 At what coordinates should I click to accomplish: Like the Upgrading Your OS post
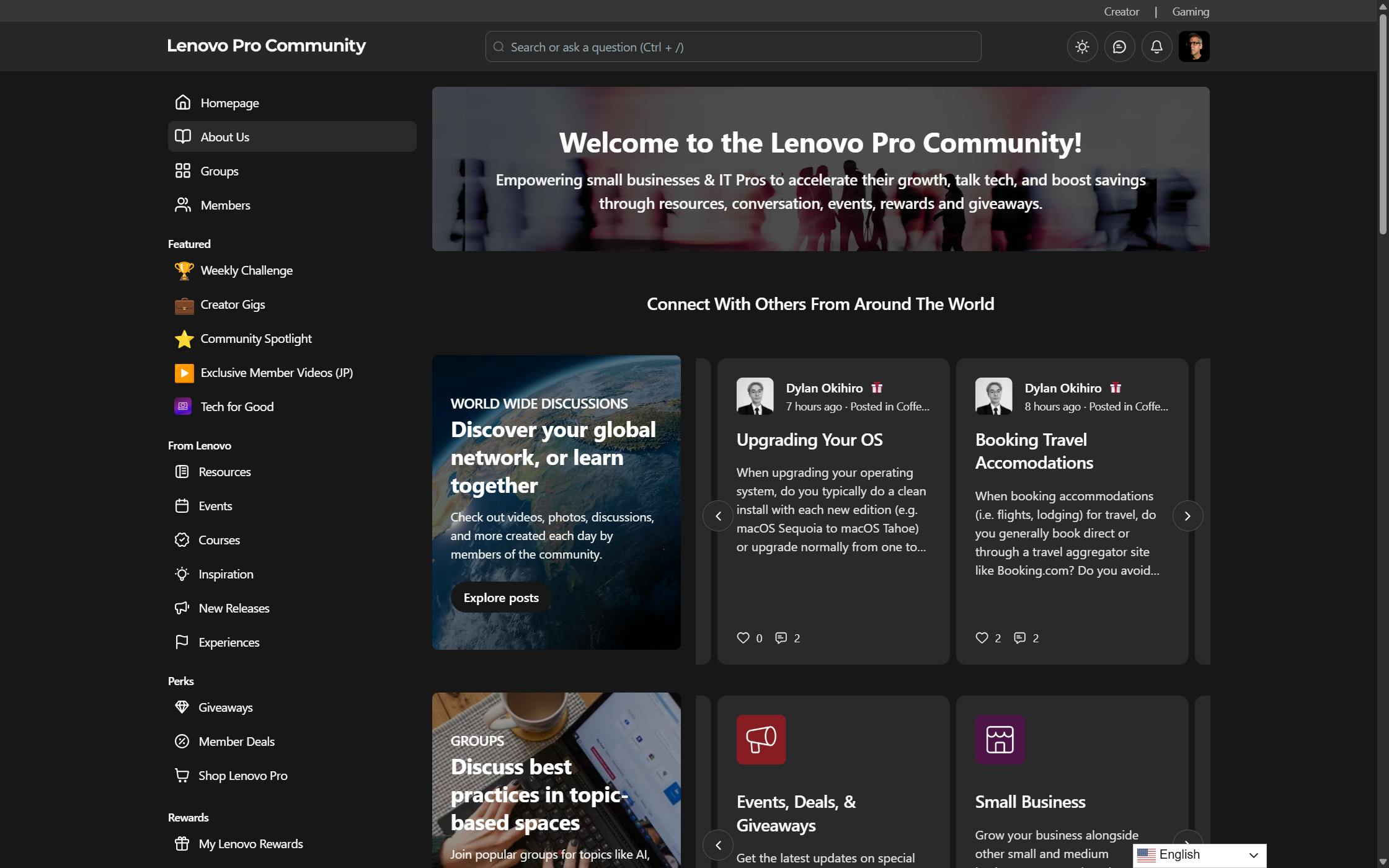(x=743, y=638)
